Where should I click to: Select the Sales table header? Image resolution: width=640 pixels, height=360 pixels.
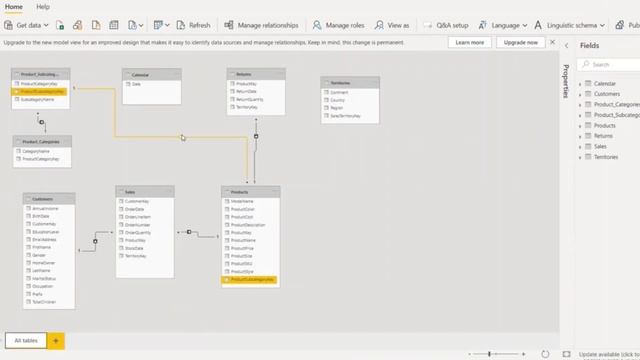point(145,192)
